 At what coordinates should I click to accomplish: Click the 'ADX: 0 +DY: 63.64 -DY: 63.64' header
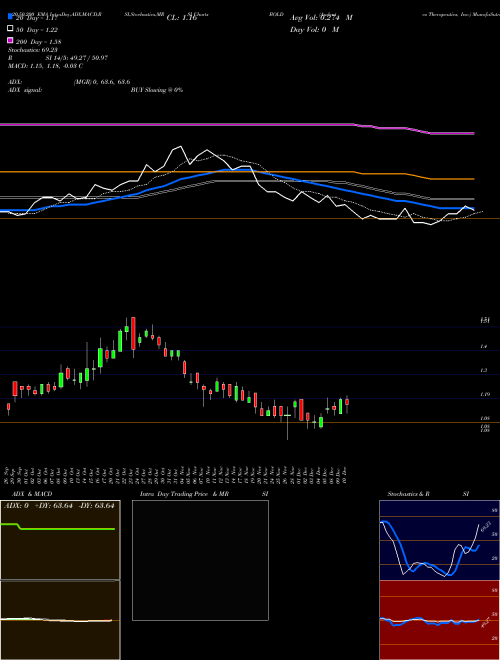[x=59, y=506]
